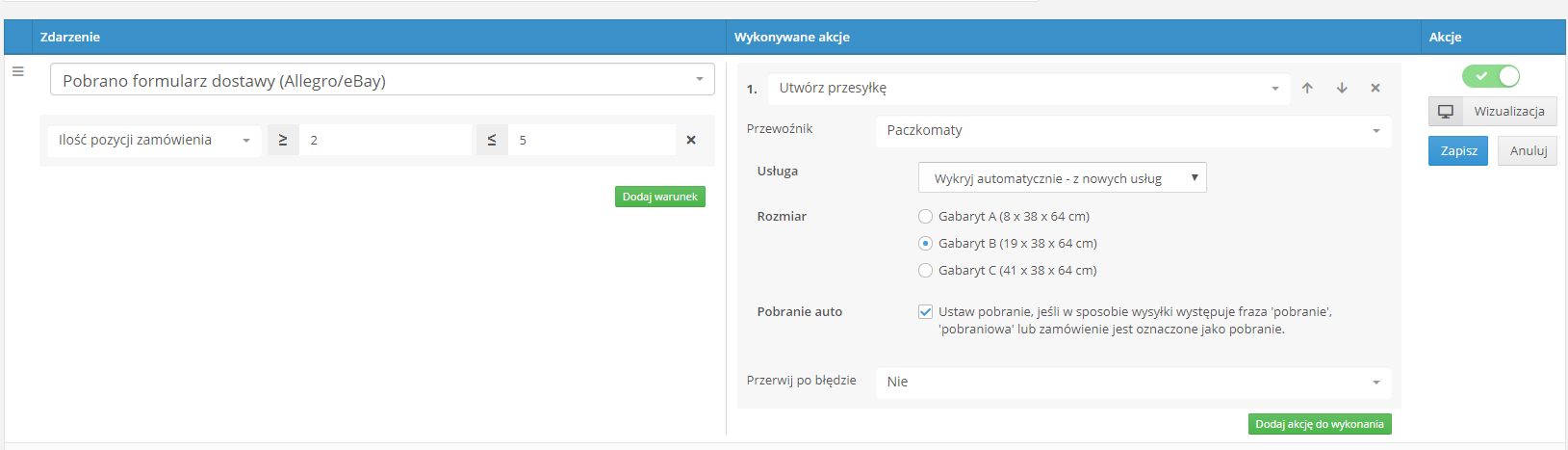Expand the Przewoźnik 'Paczkomaty' dropdown
Viewport: 1568px width, 450px height.
[x=1133, y=130]
